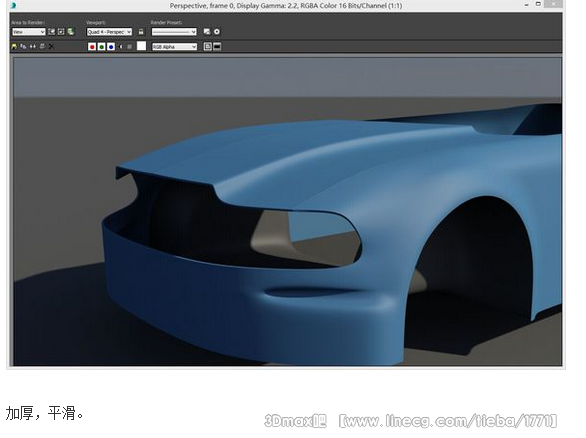Toggle the Lock to Viewport padlock
The height and width of the screenshot is (438, 586).
coord(141,32)
